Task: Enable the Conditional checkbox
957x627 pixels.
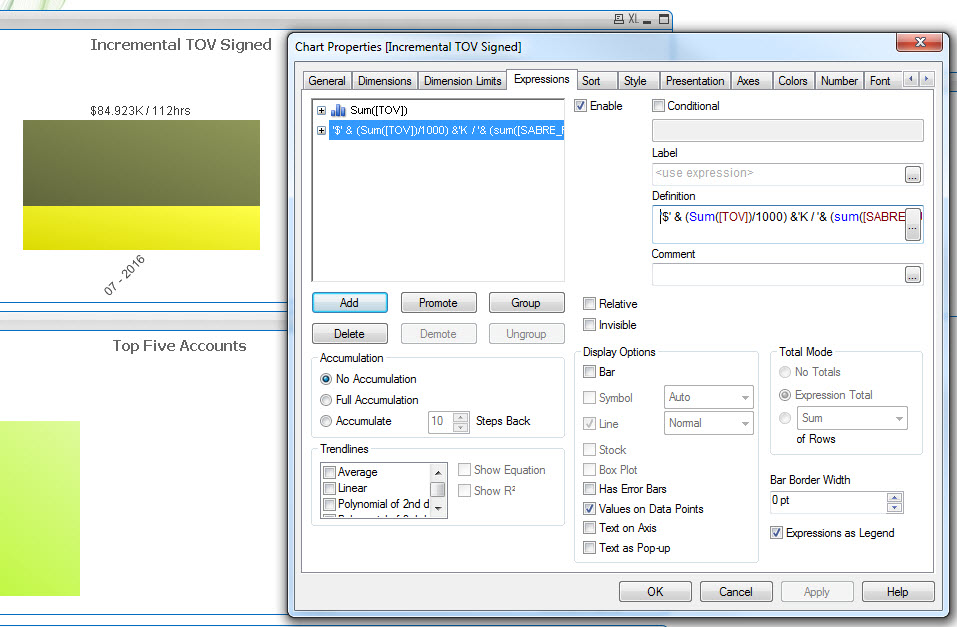Action: pos(658,106)
